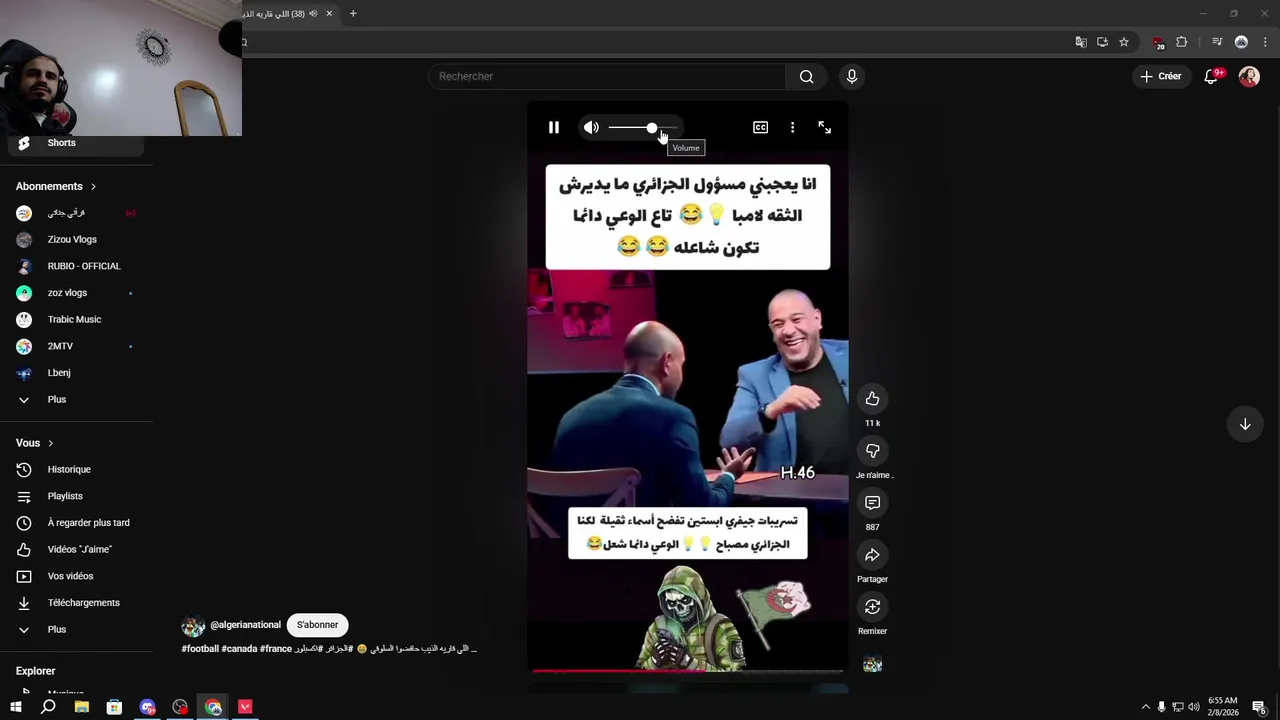The height and width of the screenshot is (720, 1280).
Task: Subscribe via S'abonner button
Action: pos(317,625)
